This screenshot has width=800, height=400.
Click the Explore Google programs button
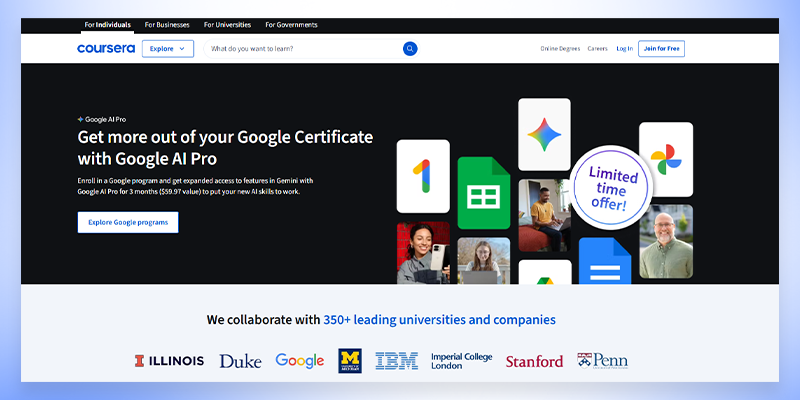[128, 222]
